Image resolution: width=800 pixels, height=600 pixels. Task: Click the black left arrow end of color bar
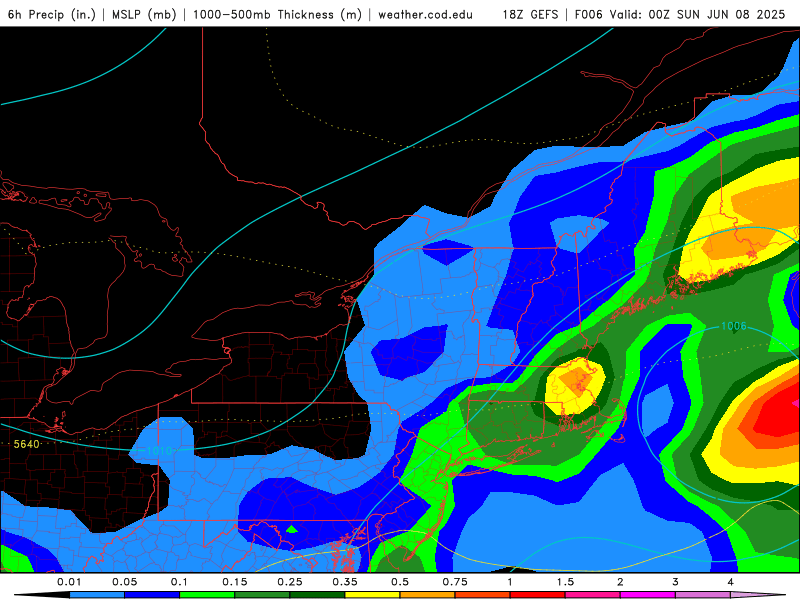point(43,595)
